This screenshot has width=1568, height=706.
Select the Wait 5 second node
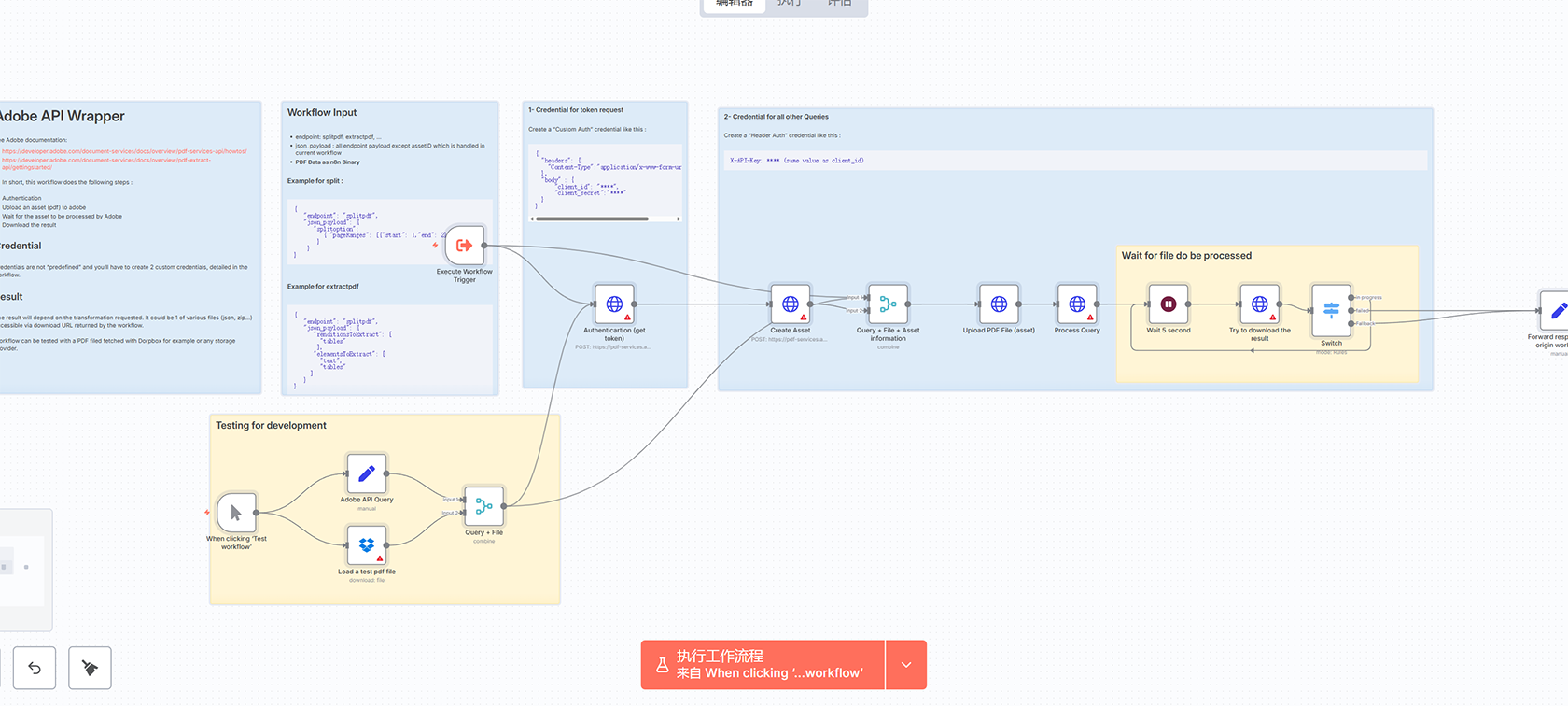click(x=1168, y=304)
